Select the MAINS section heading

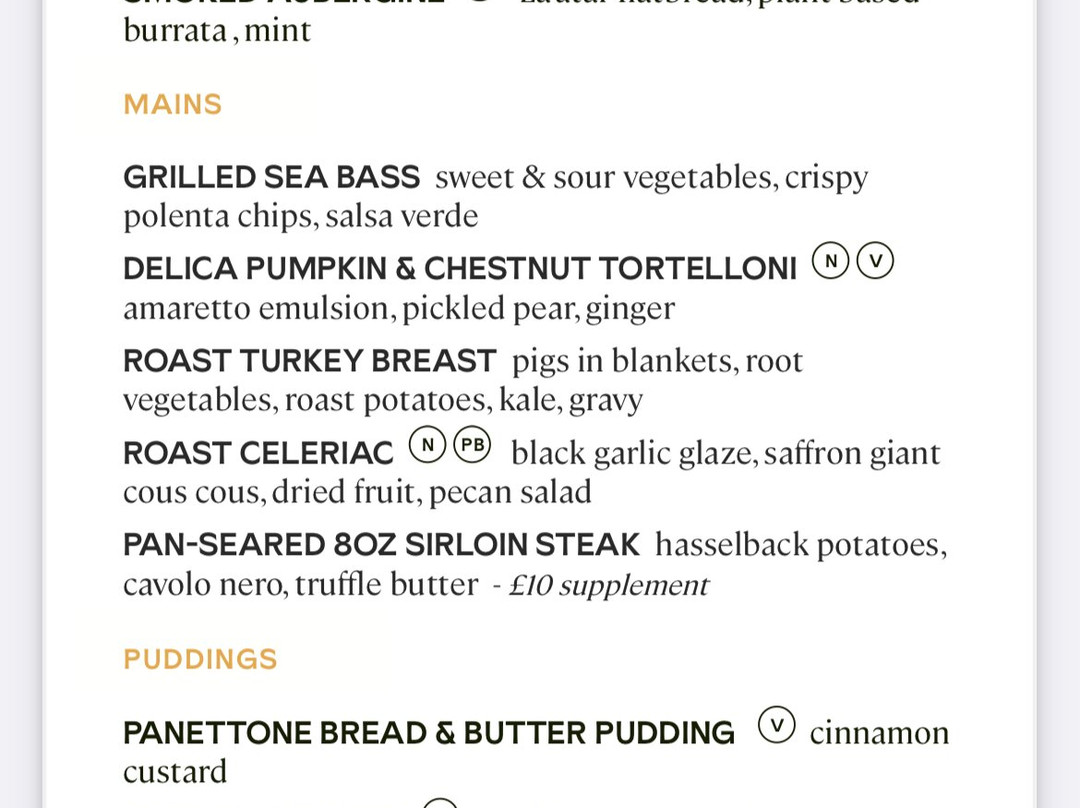click(x=173, y=105)
